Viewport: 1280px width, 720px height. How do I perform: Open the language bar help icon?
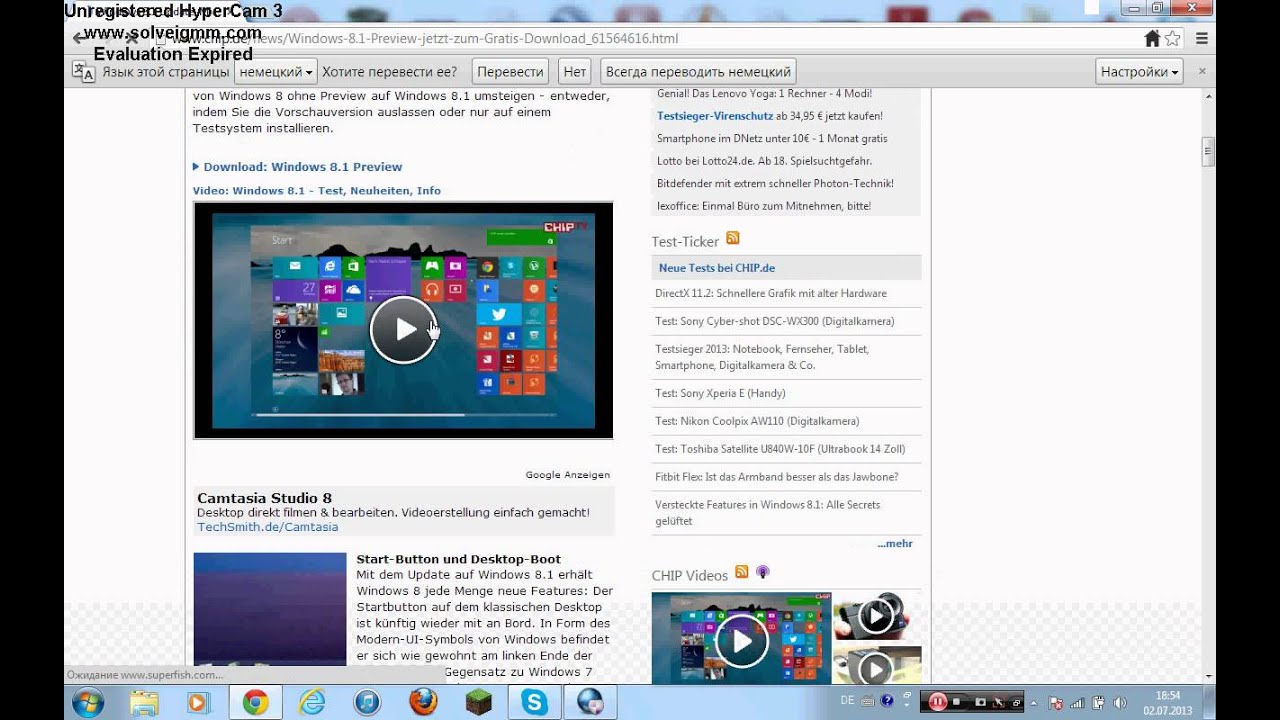point(886,702)
